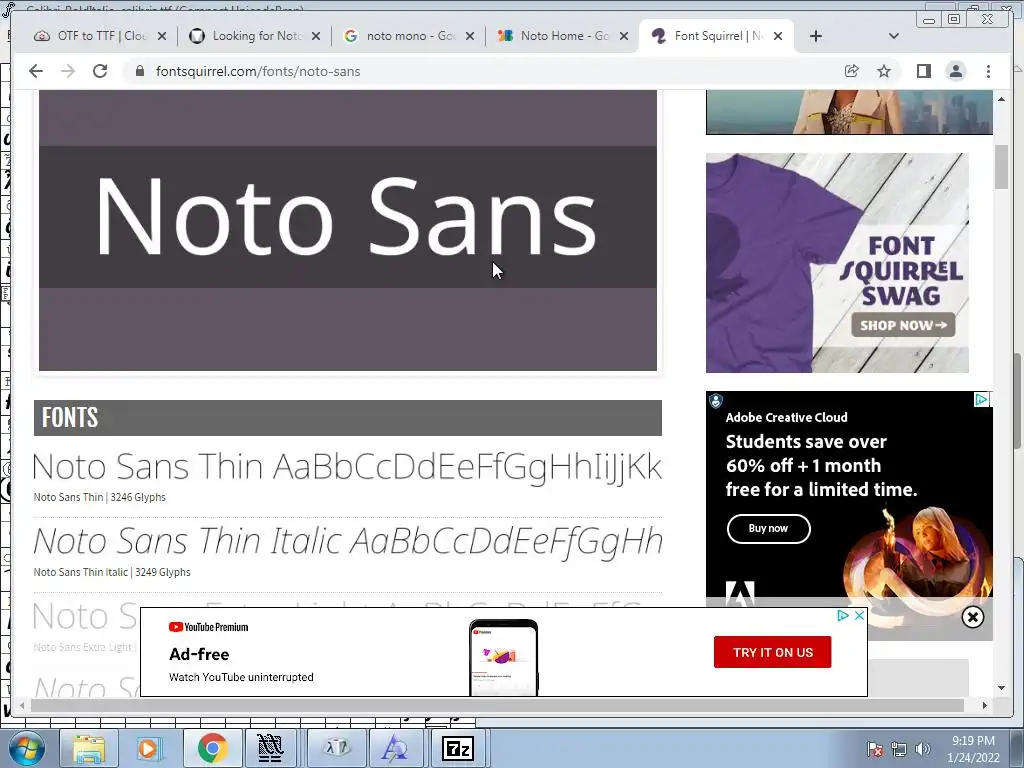Open Noto Sans Thin Italic sample

coord(347,541)
